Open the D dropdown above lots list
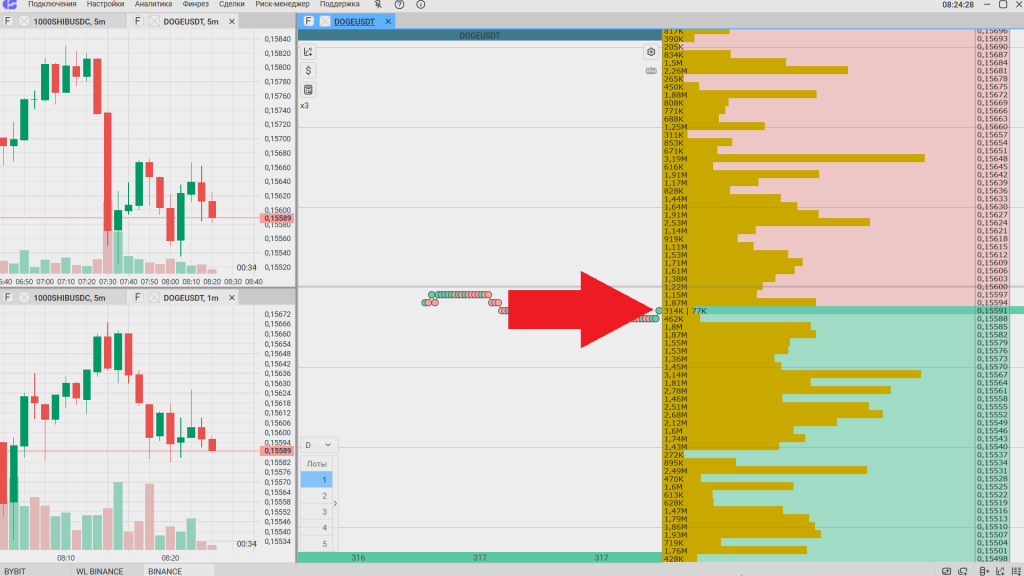Viewport: 1024px width, 576px height. [x=320, y=444]
